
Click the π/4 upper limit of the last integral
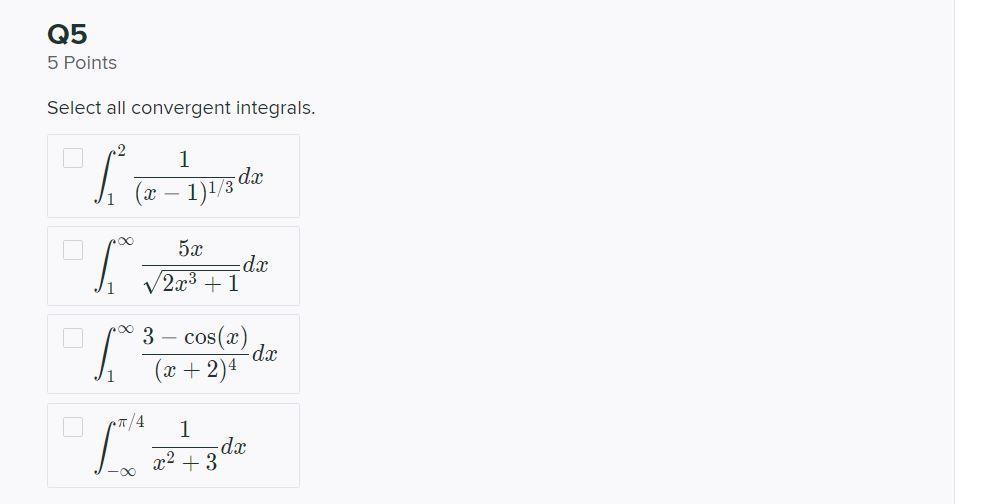[x=130, y=422]
